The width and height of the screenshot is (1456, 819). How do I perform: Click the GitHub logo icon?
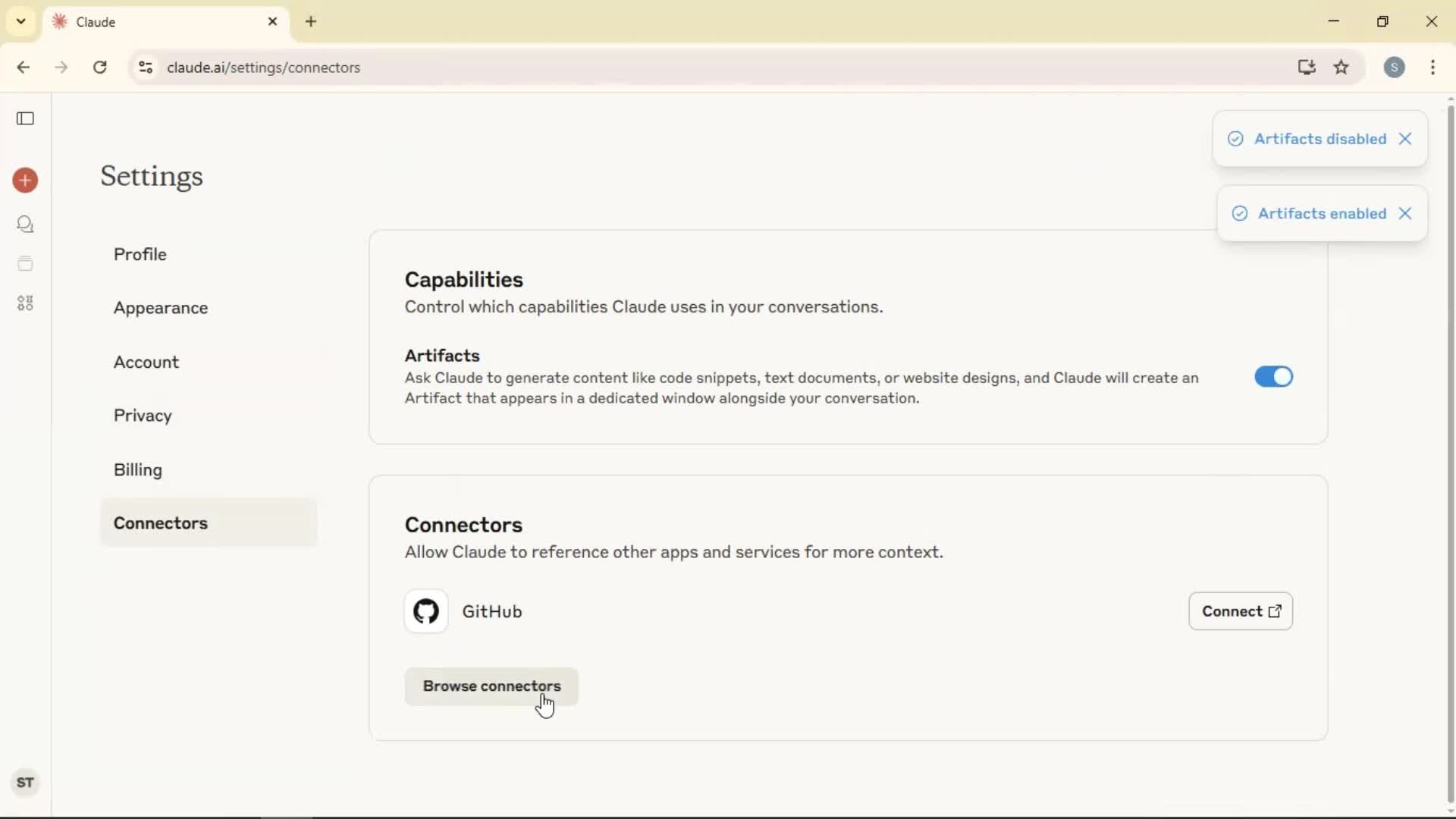(426, 611)
